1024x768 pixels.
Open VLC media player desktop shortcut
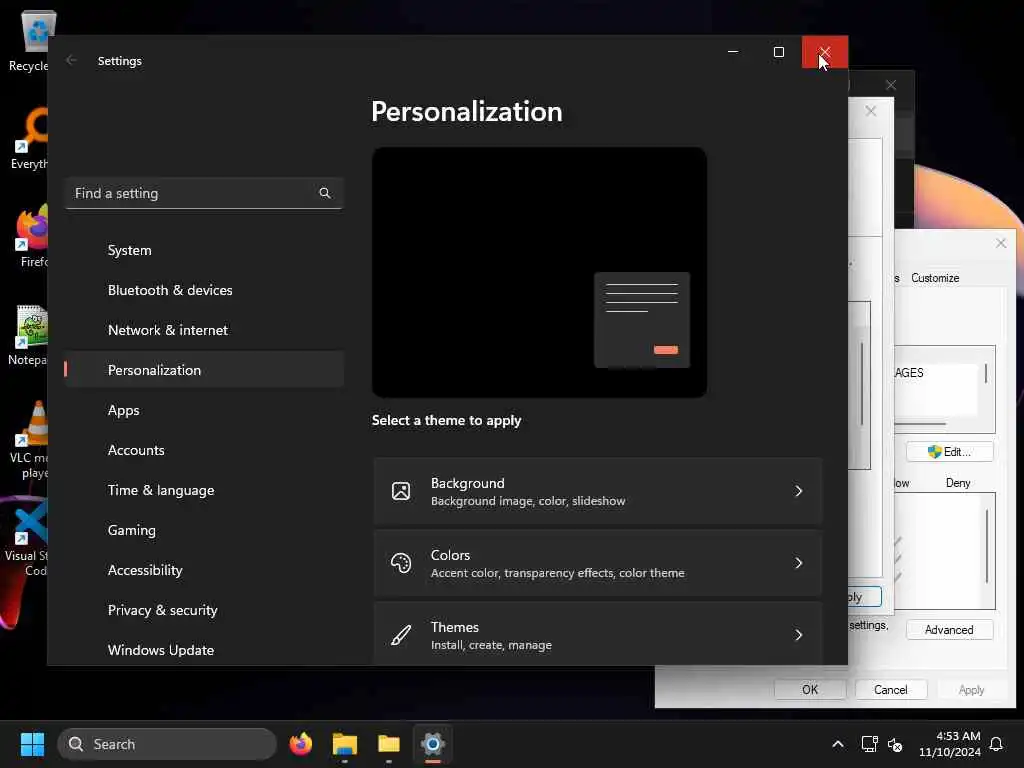pyautogui.click(x=27, y=440)
